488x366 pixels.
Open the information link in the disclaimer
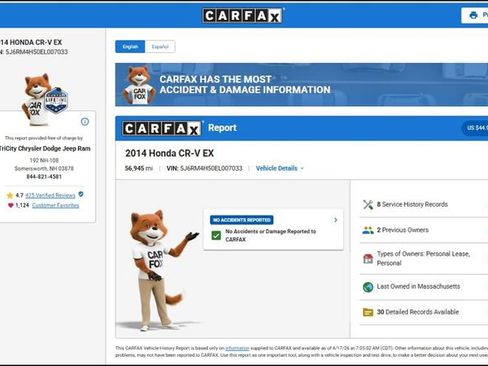[x=237, y=348]
